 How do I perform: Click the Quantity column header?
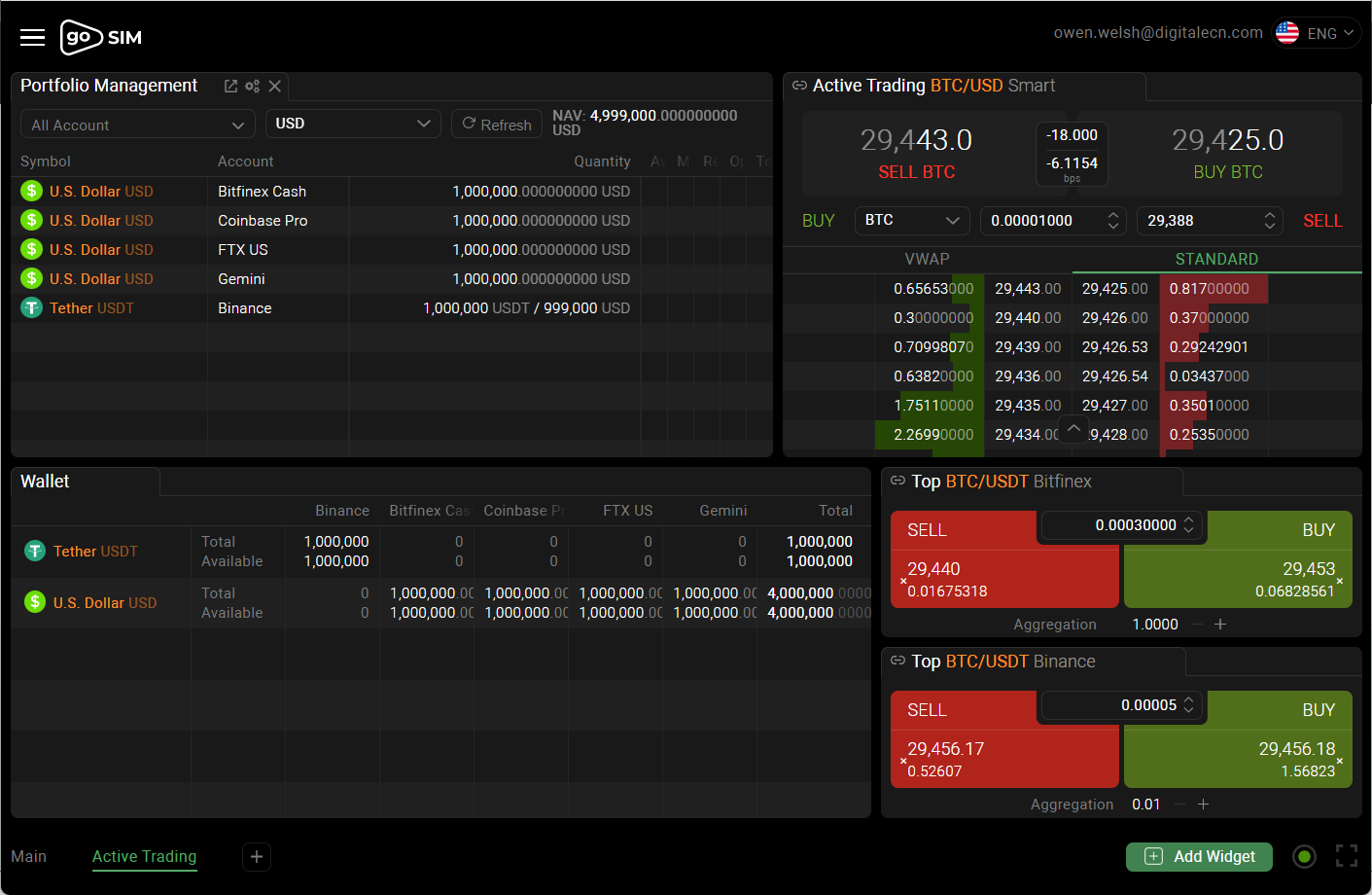602,161
